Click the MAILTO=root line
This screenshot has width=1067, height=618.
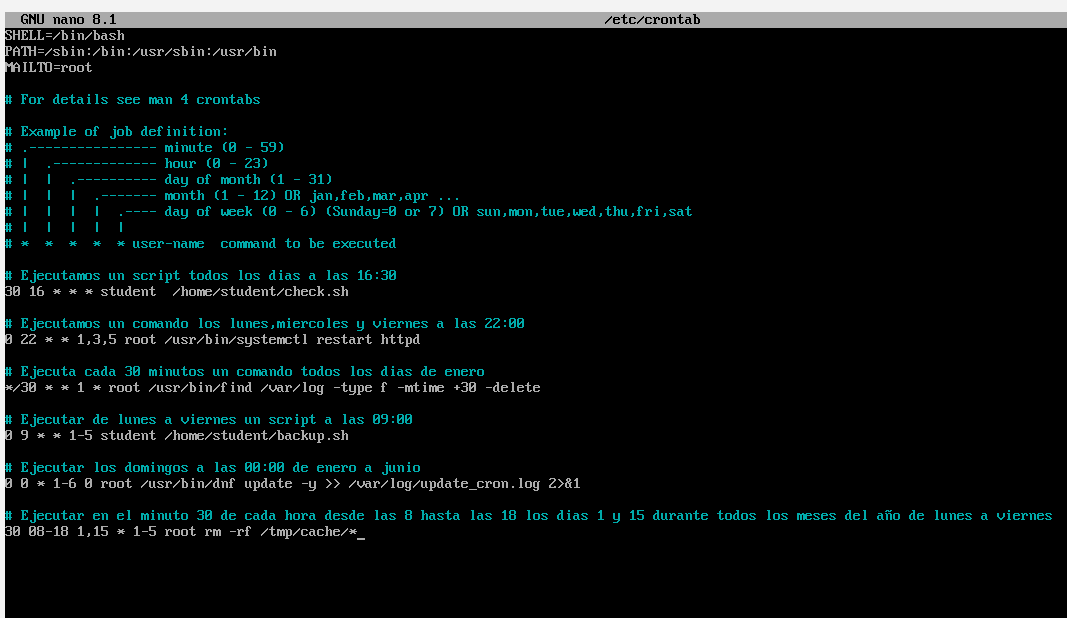pyautogui.click(x=48, y=67)
